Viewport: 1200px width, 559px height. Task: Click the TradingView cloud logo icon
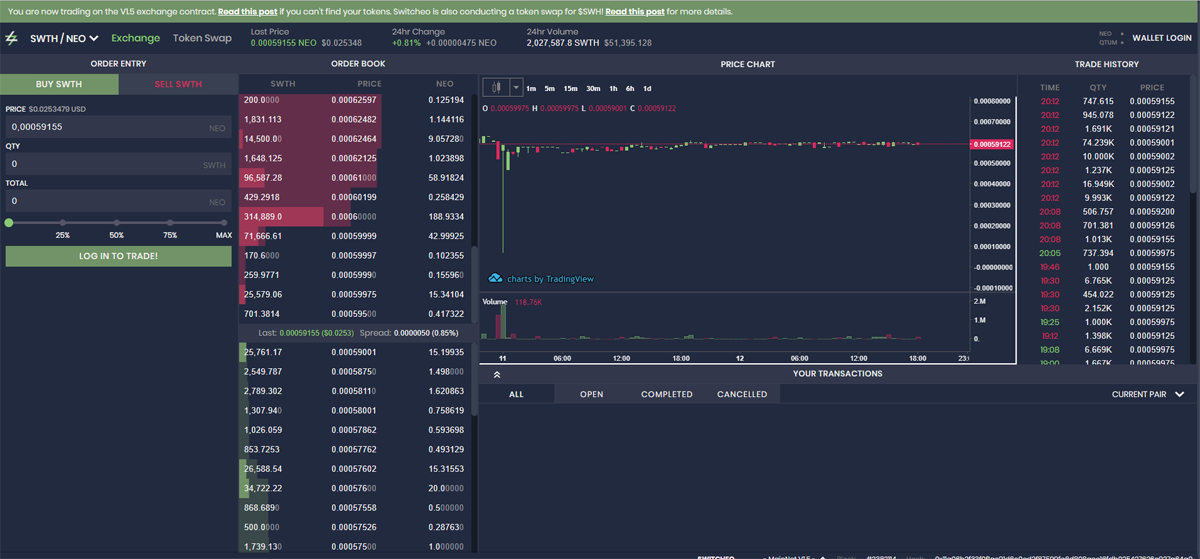(495, 278)
